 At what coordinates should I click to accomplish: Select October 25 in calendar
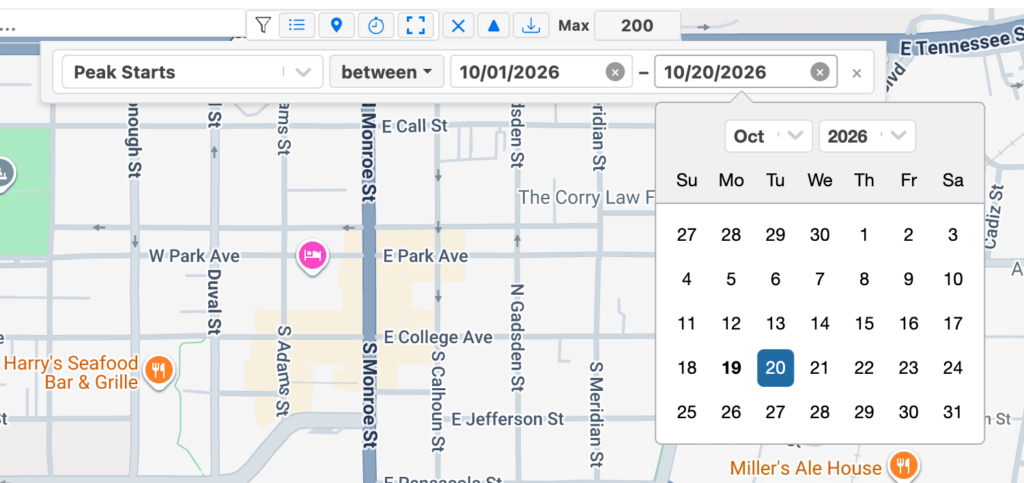tap(686, 413)
